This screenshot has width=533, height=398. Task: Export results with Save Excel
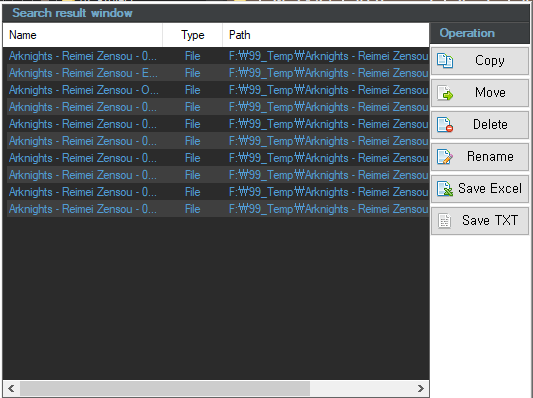480,189
